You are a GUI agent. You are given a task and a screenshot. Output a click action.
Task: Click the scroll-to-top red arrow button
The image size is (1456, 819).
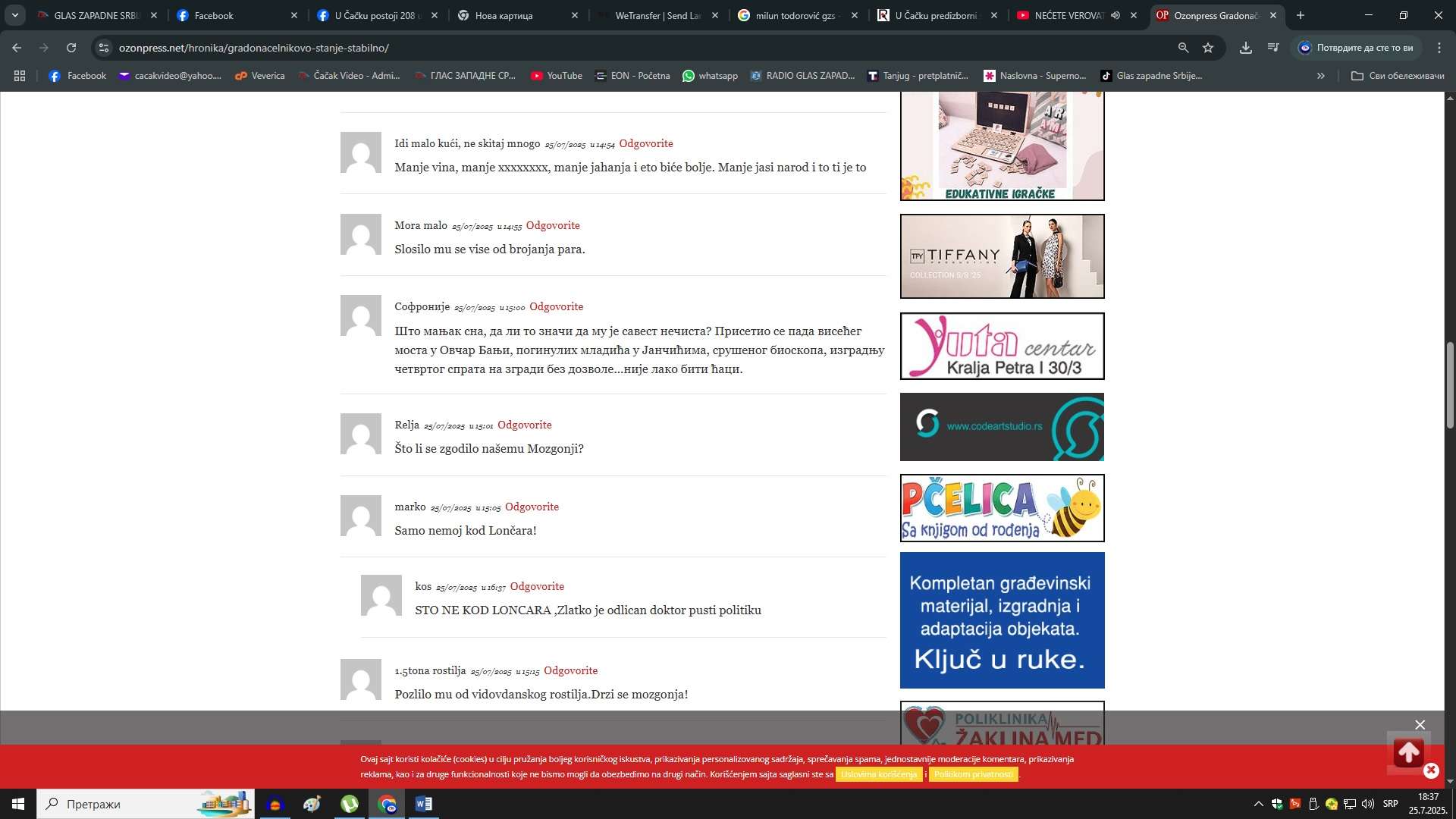[1408, 752]
